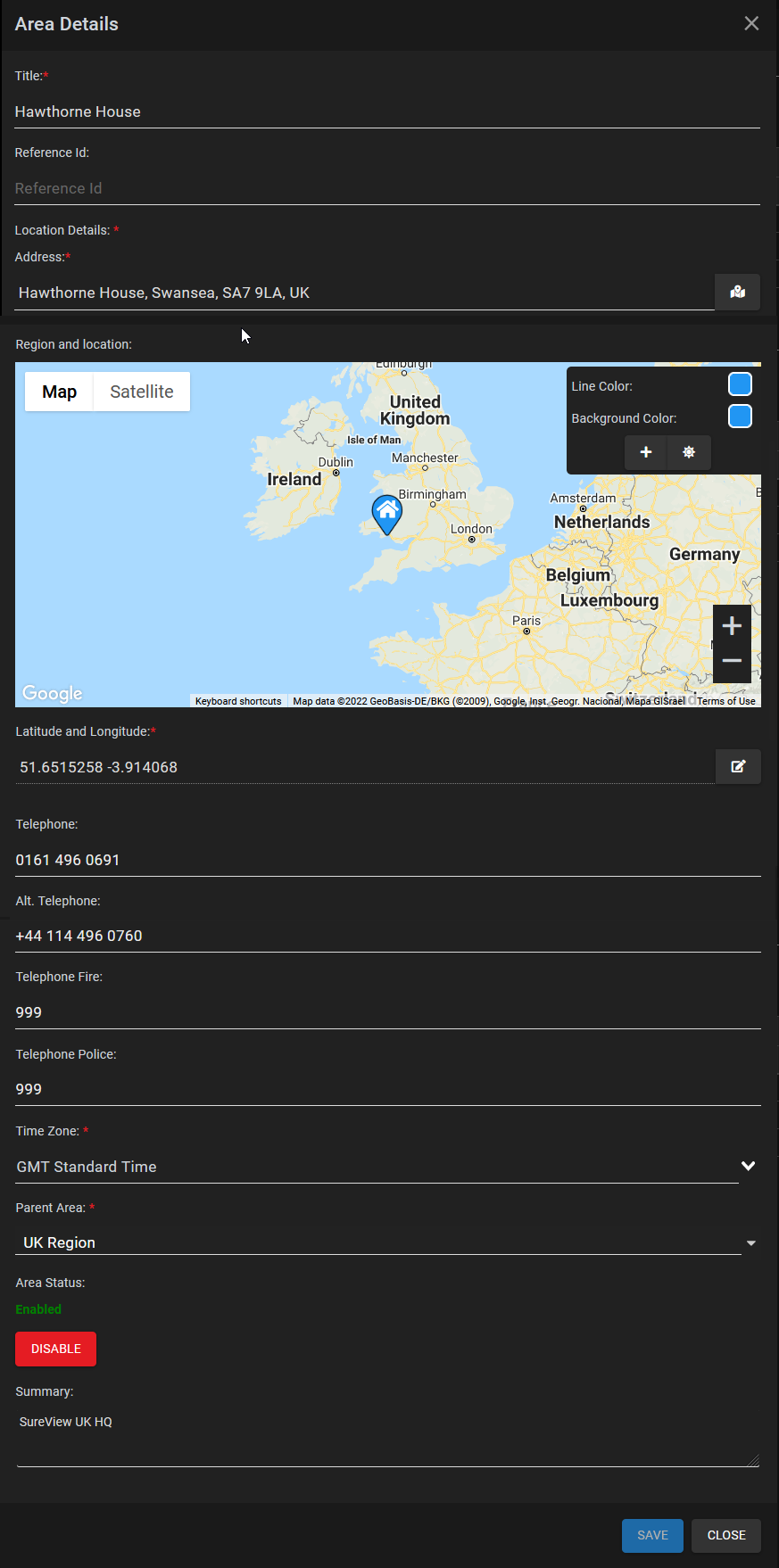Open the Background Color swatch
Screen dimensions: 779x1568
pos(740,417)
